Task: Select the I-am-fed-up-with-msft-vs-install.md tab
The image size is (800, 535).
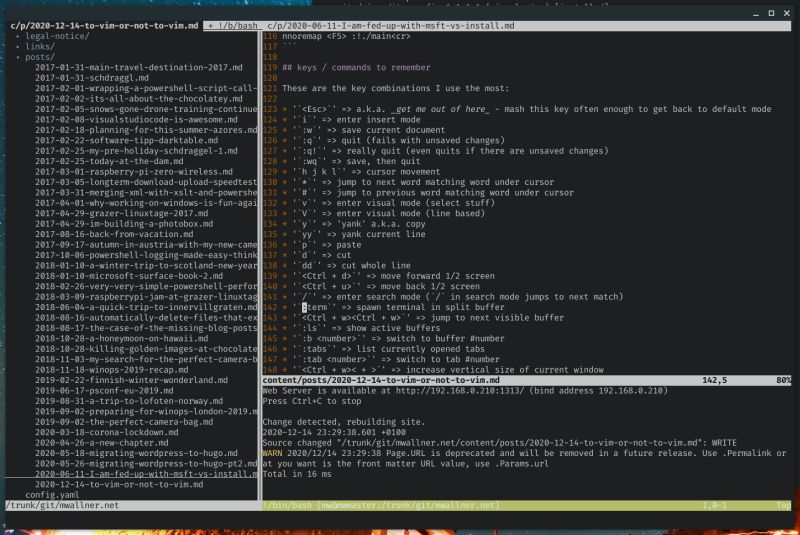Action: click(390, 26)
